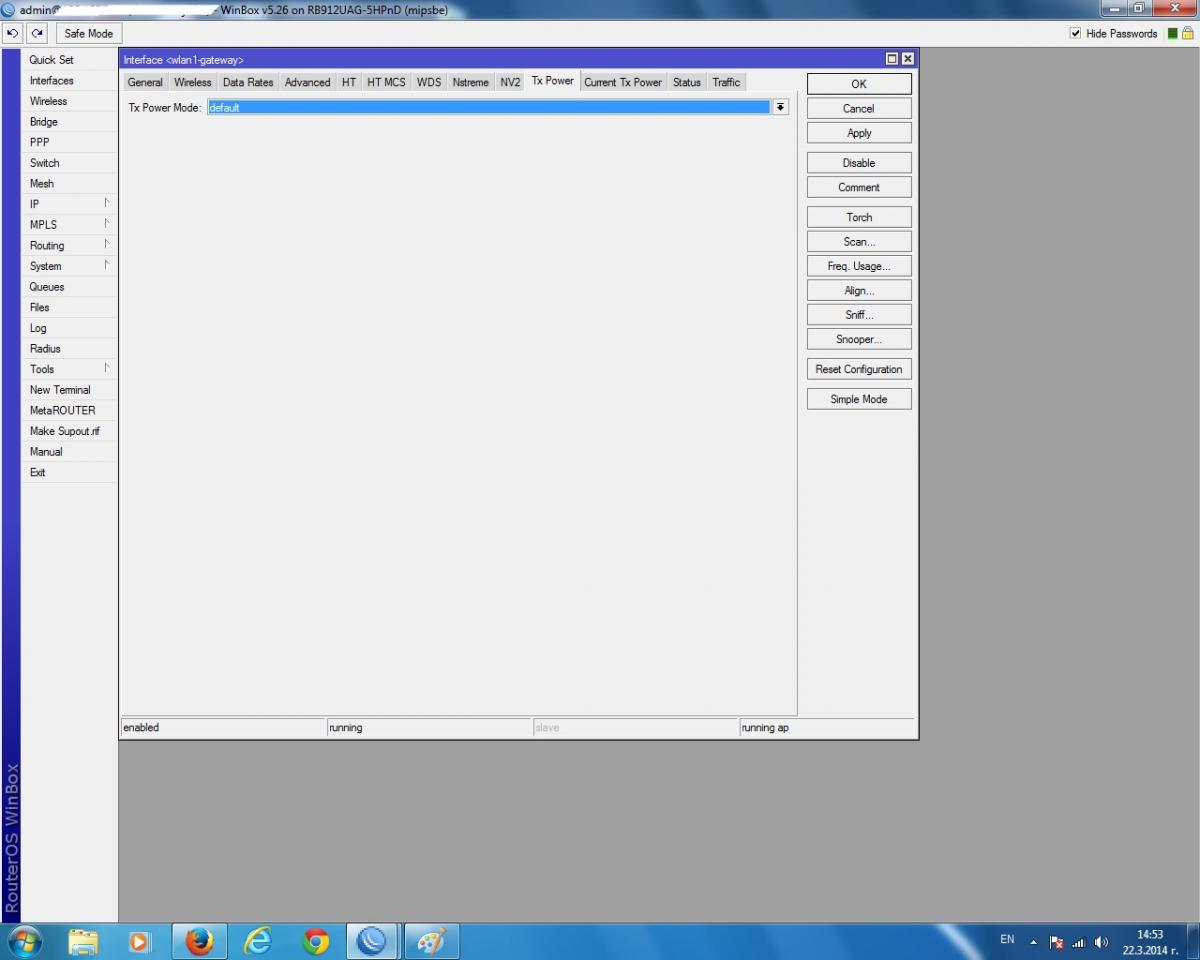Open the Tx Power Mode dropdown arrow
This screenshot has height=960, width=1200.
pyautogui.click(x=780, y=107)
